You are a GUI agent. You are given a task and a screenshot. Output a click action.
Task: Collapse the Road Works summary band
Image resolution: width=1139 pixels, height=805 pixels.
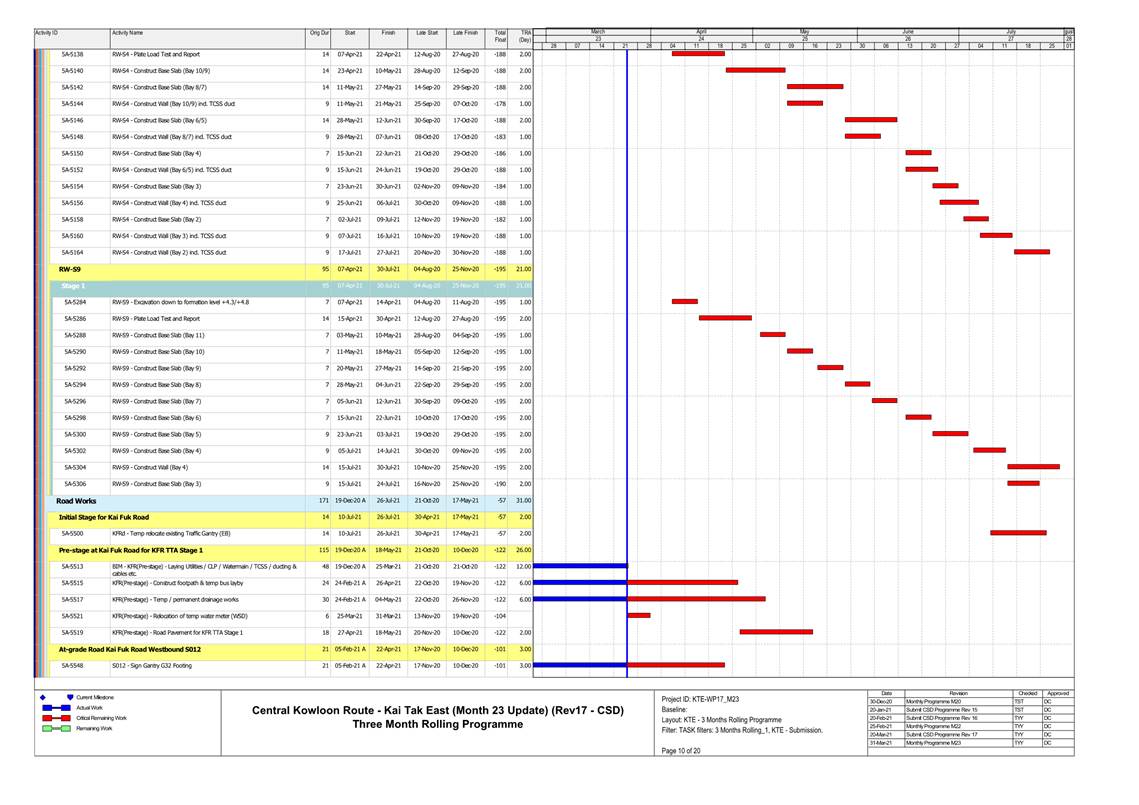click(76, 500)
